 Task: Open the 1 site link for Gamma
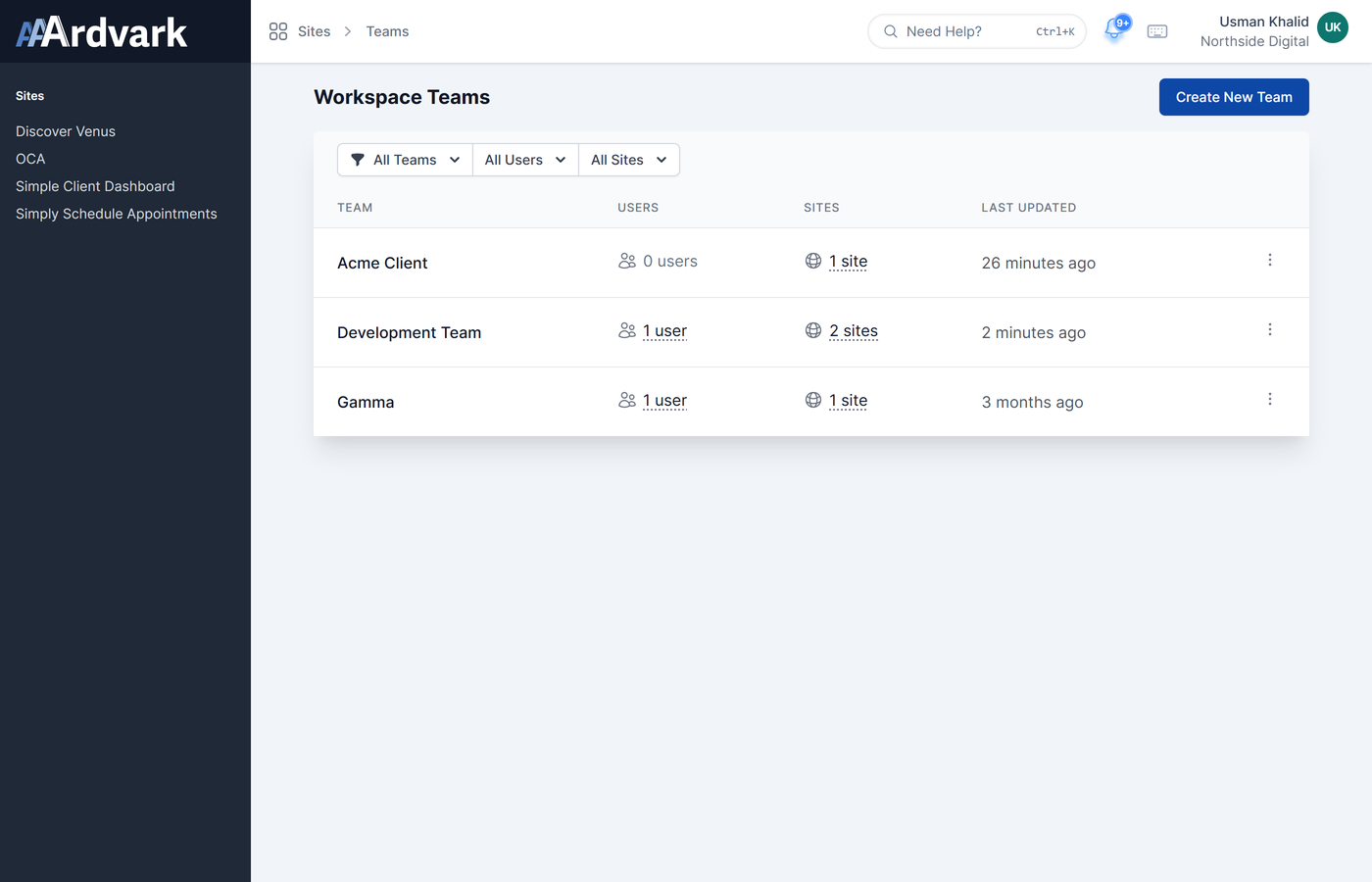pyautogui.click(x=848, y=400)
